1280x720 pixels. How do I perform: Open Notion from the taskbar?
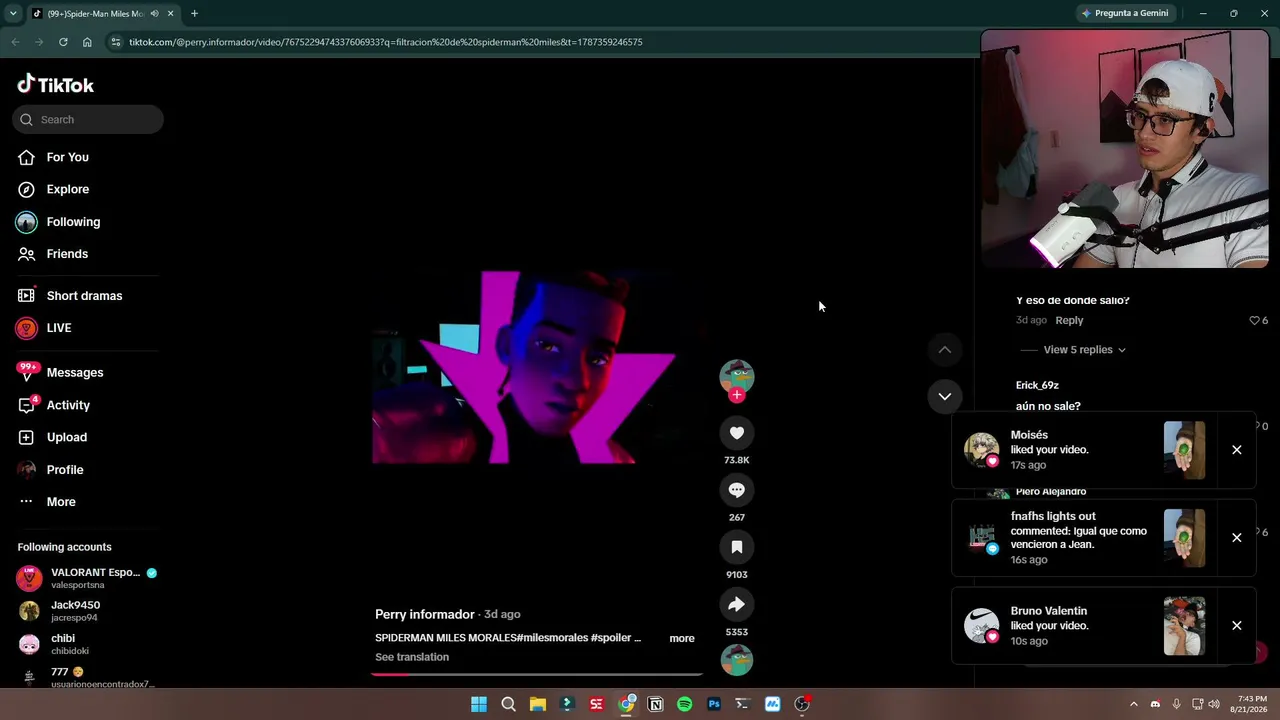[656, 704]
